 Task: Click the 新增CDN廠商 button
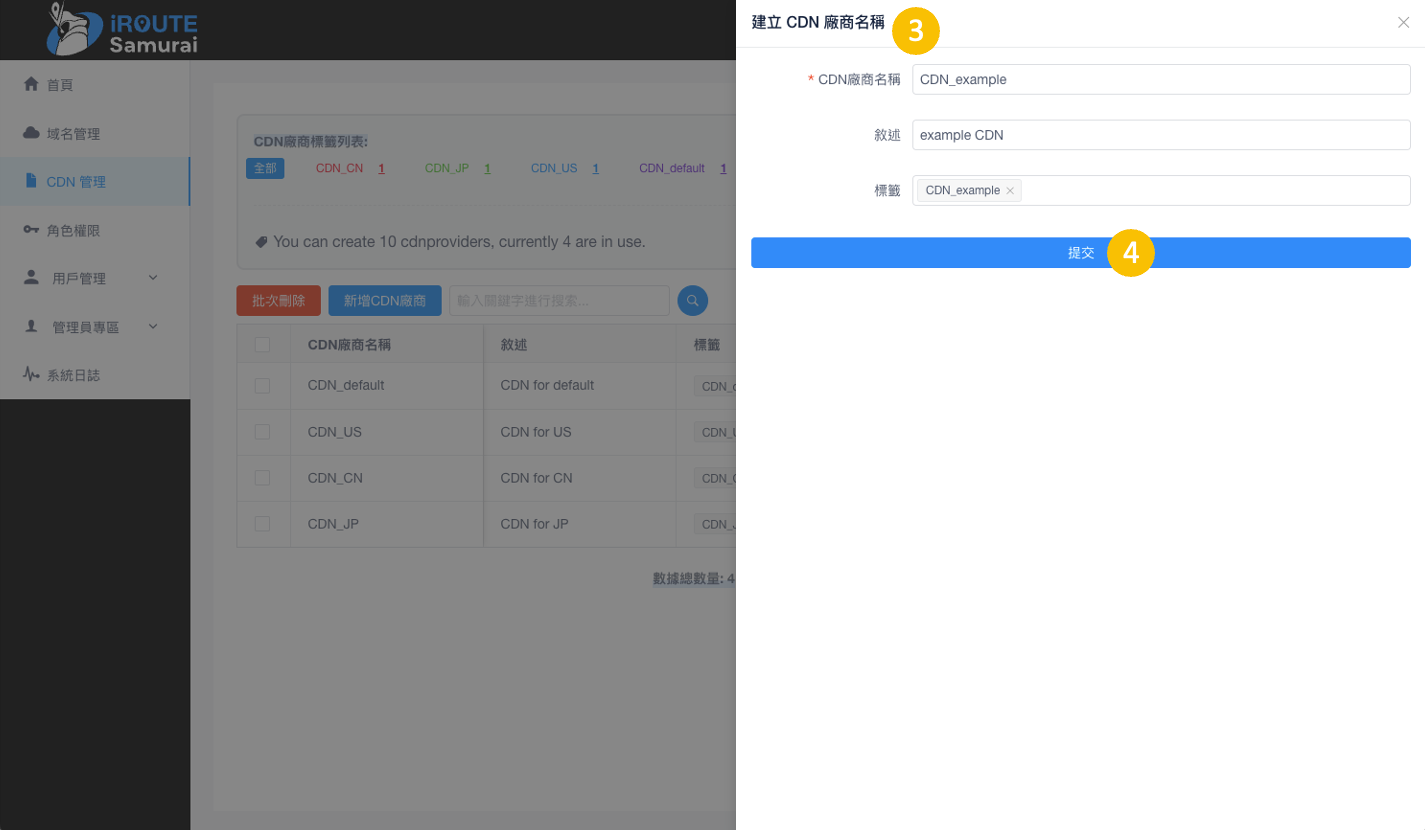[385, 300]
